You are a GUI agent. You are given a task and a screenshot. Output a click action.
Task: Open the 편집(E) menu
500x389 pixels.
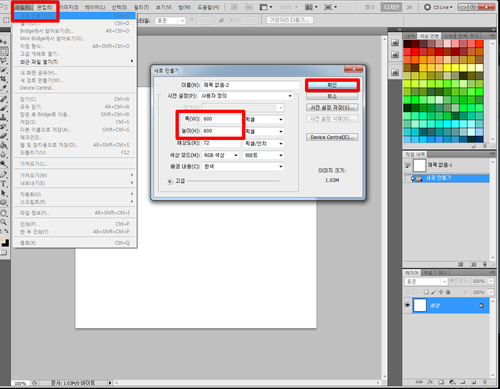pyautogui.click(x=44, y=7)
